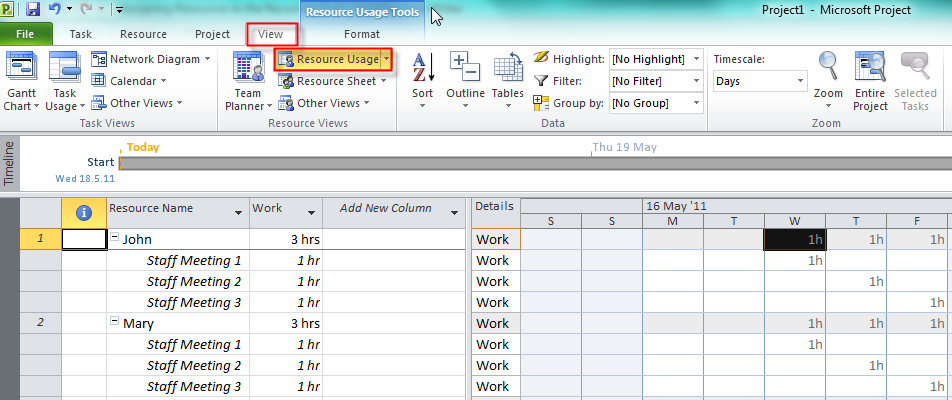This screenshot has width=952, height=400.
Task: Switch to the Resource ribbon tab
Action: click(143, 34)
